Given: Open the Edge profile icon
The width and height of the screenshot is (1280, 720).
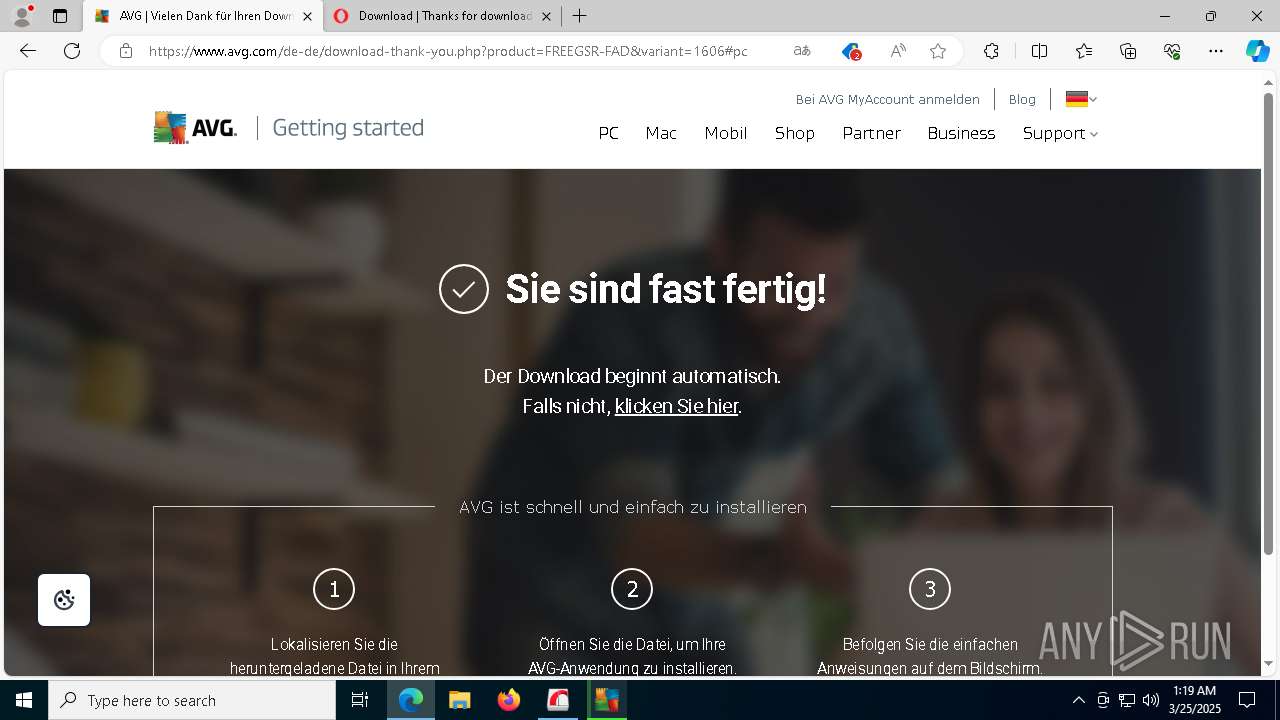Looking at the screenshot, I should pos(22,16).
